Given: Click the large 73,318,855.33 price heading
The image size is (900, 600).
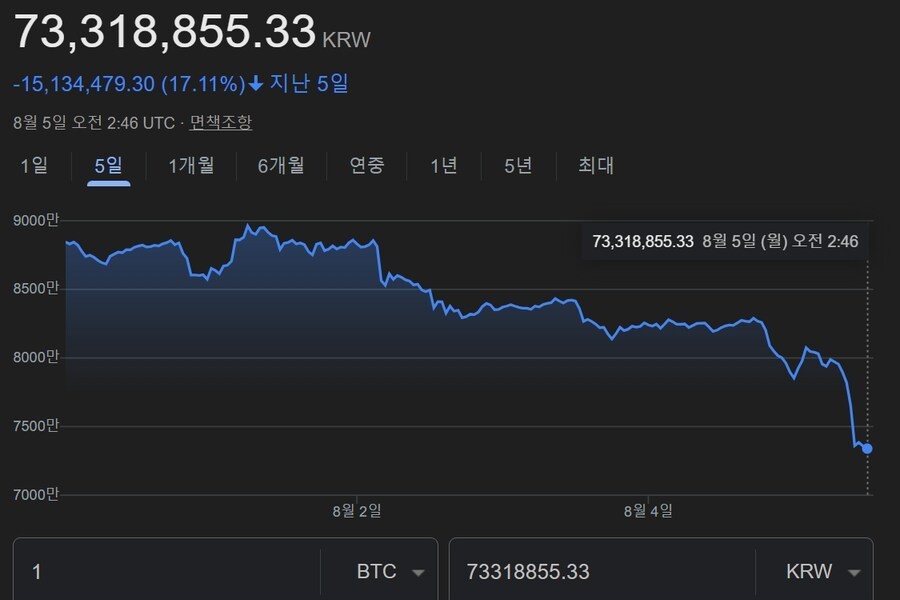Looking at the screenshot, I should click(x=164, y=33).
